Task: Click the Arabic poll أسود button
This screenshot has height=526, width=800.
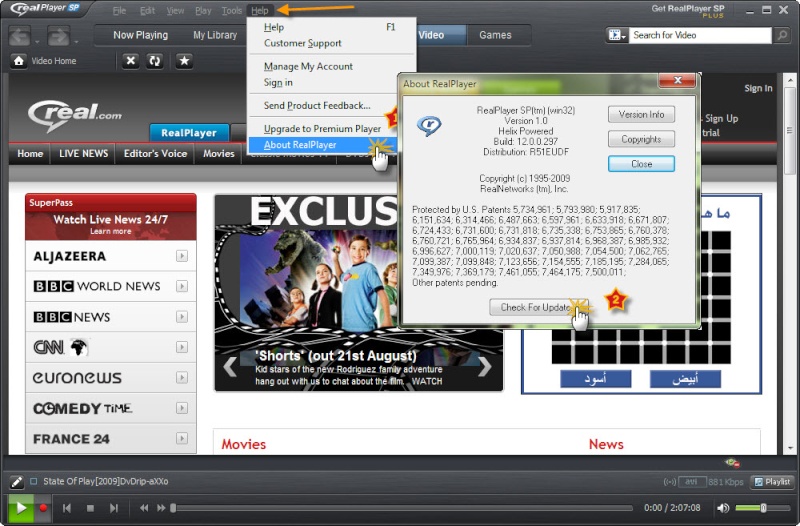Action: (595, 379)
